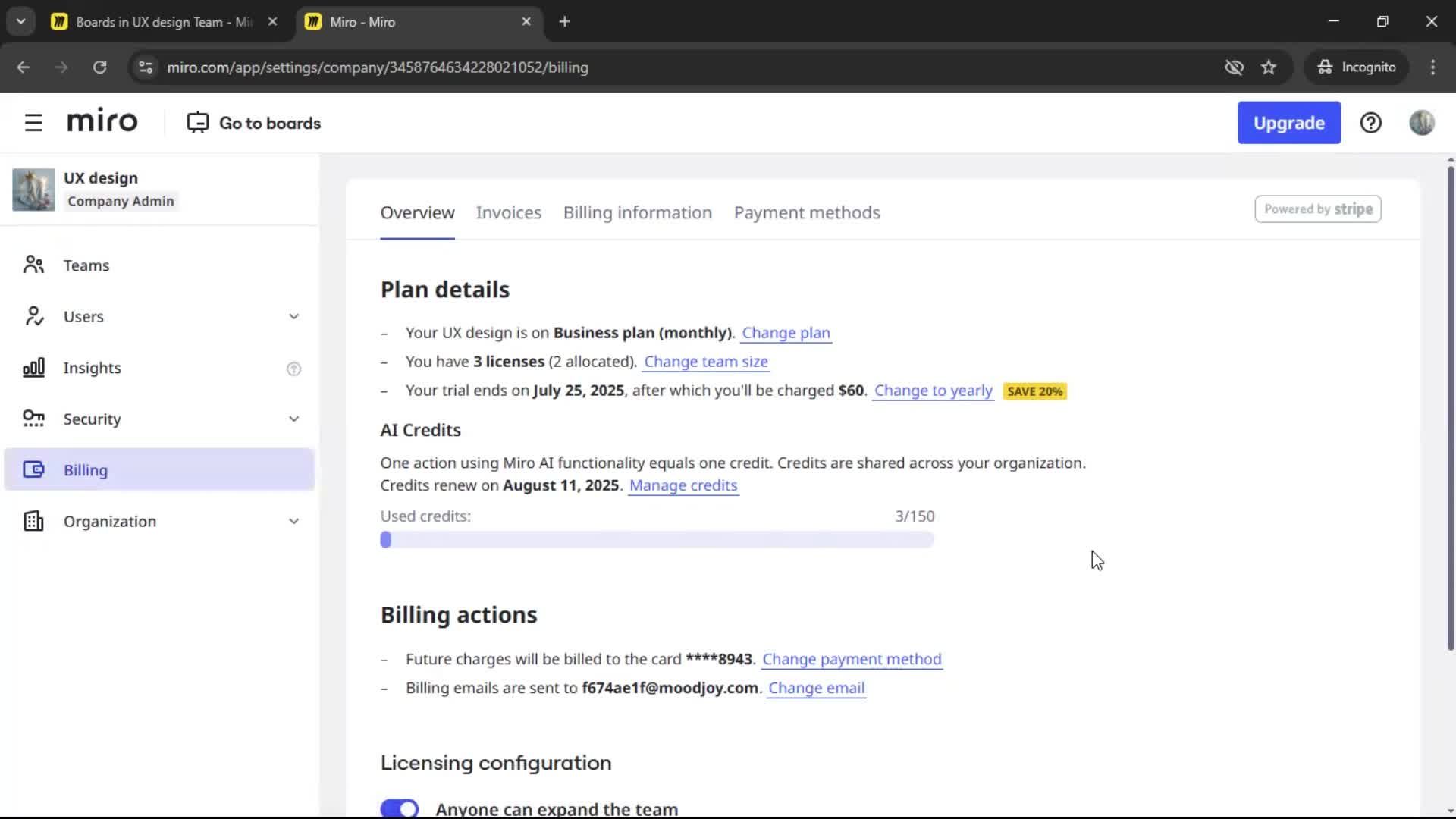Click the Plan details heading

[444, 290]
